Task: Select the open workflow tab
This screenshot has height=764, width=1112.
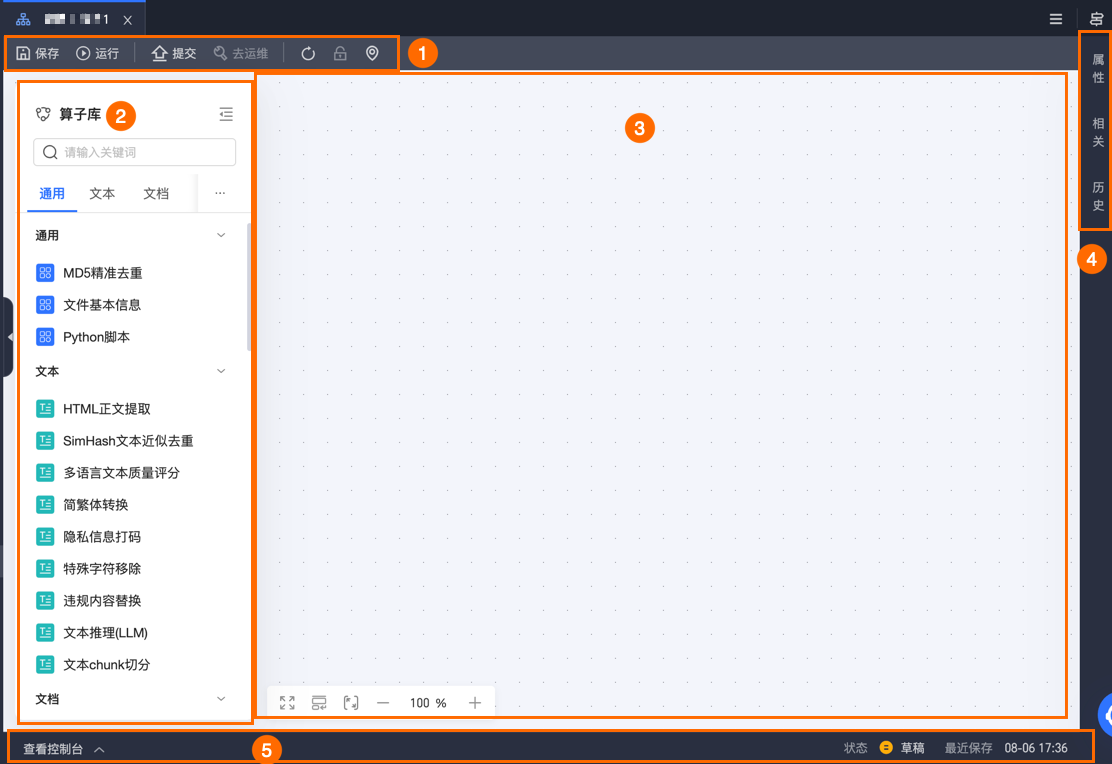Action: (73, 19)
